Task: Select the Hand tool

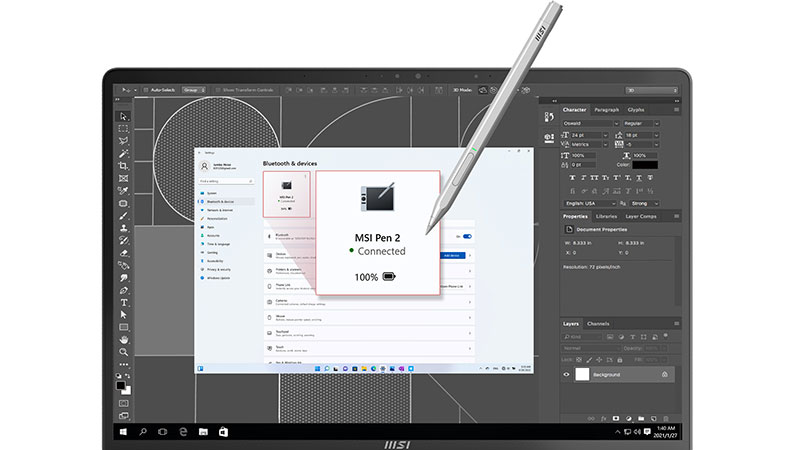Action: [124, 340]
